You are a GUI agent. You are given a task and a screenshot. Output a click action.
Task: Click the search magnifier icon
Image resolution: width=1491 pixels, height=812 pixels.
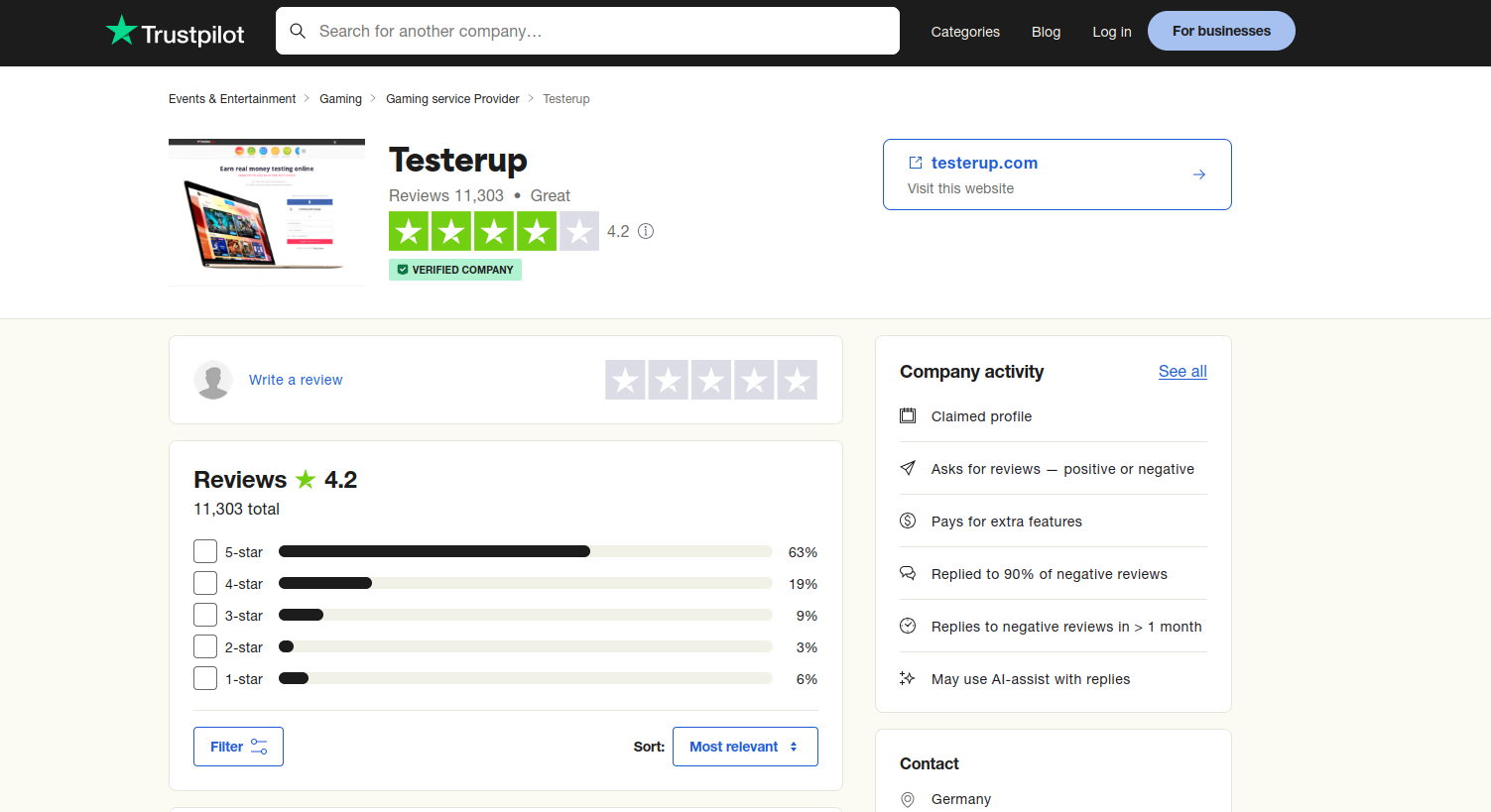(298, 31)
